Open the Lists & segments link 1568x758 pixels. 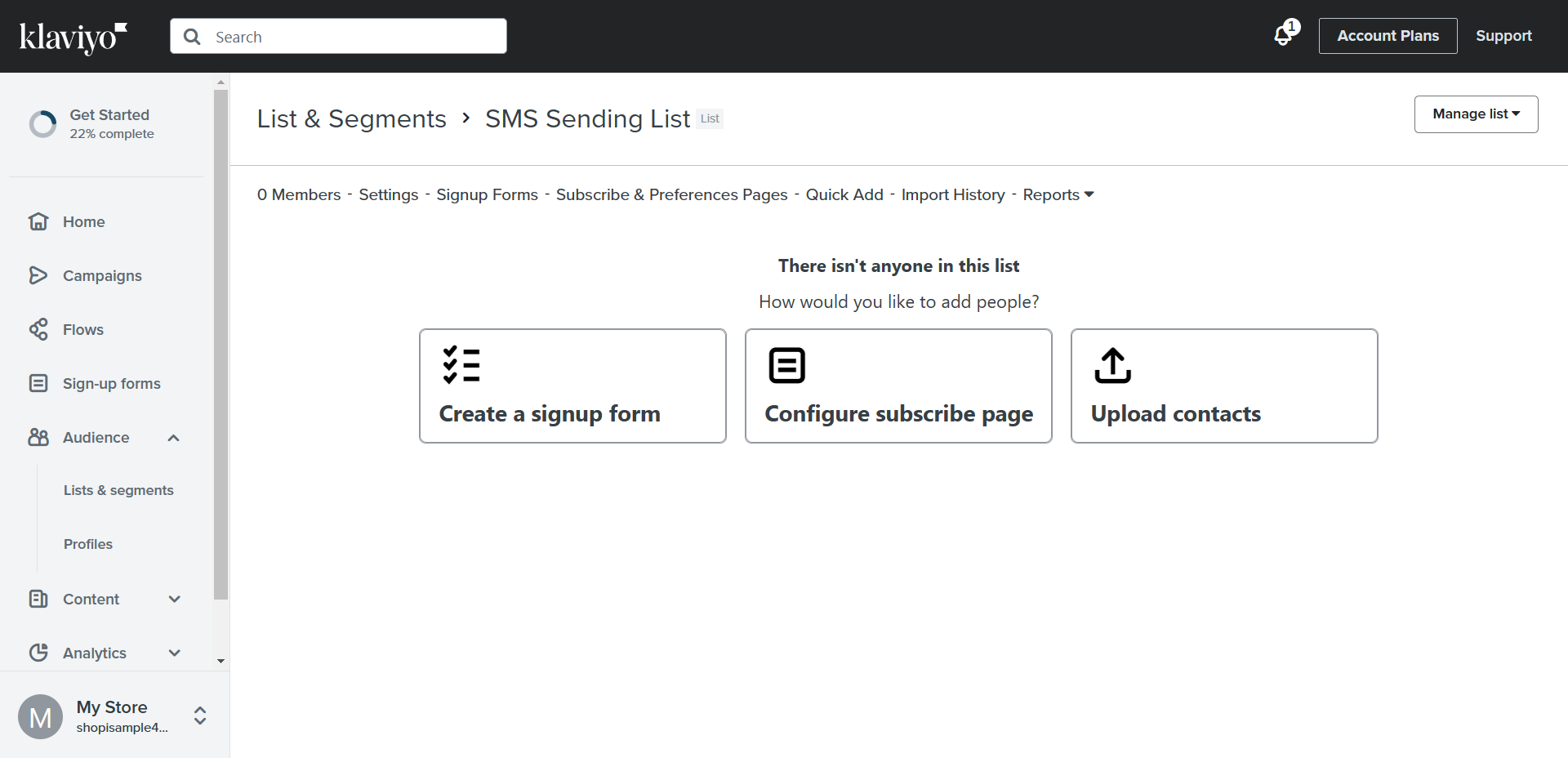tap(118, 490)
